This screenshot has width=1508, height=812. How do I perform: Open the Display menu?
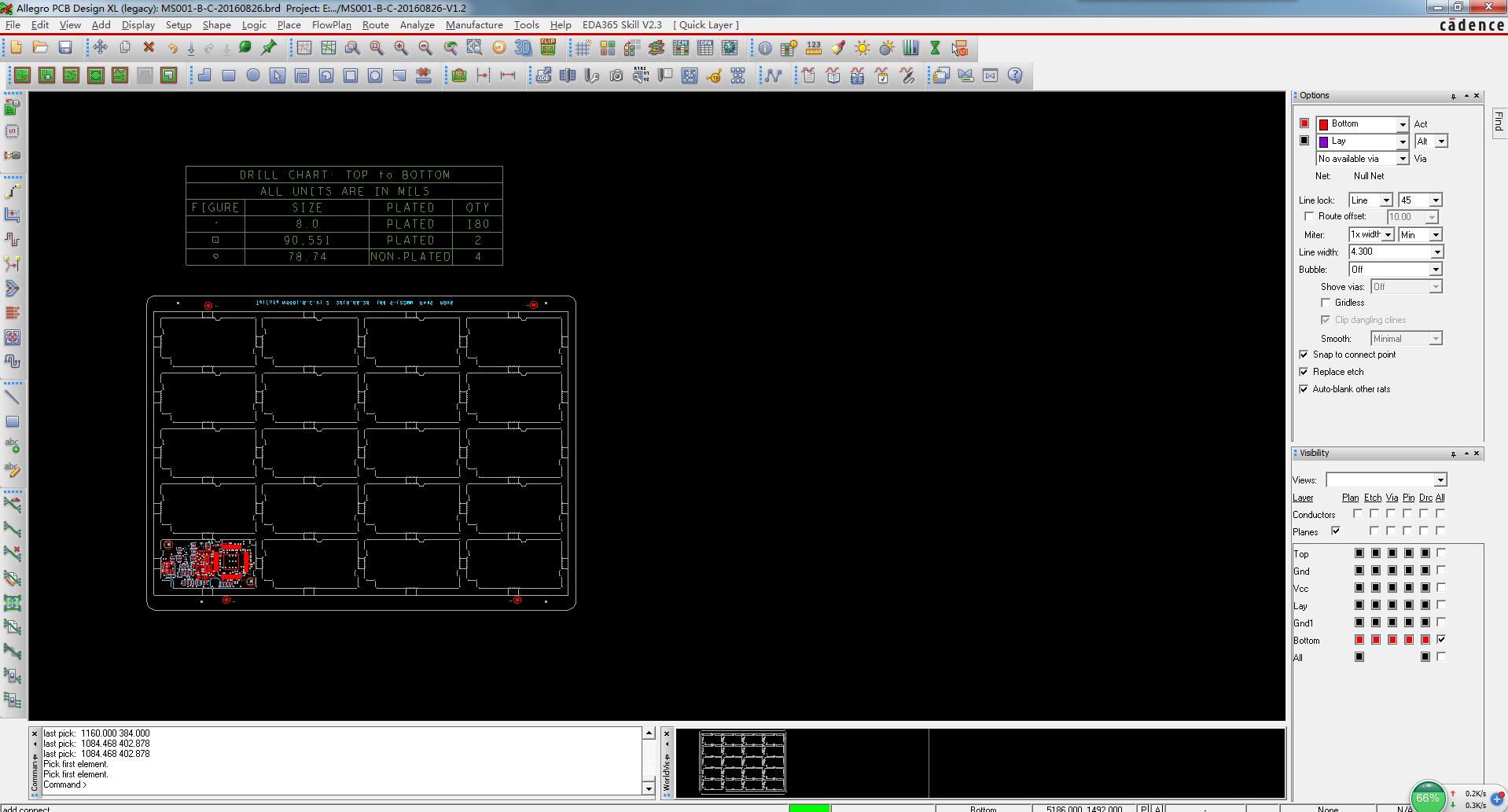138,25
